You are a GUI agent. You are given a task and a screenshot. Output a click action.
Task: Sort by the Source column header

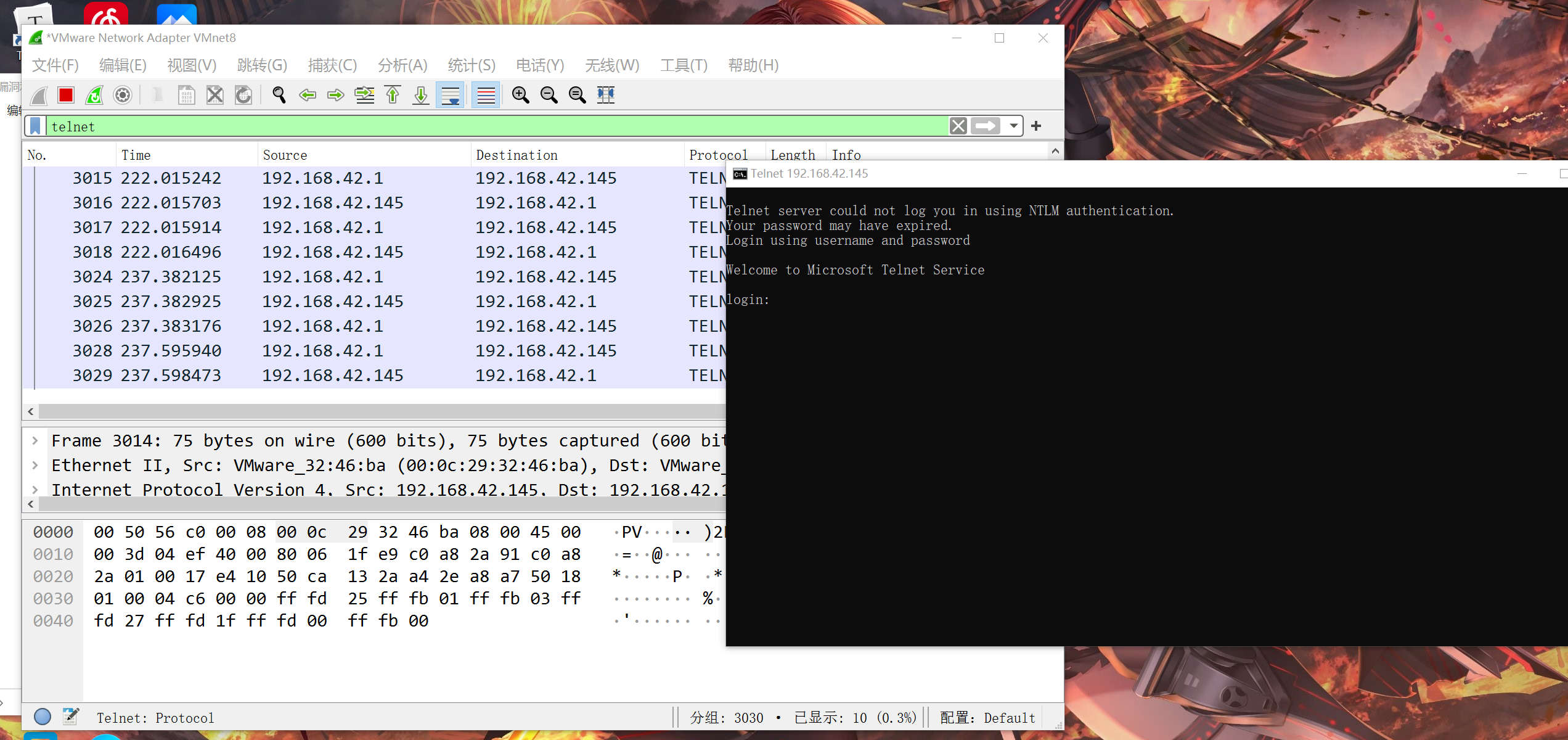[364, 155]
